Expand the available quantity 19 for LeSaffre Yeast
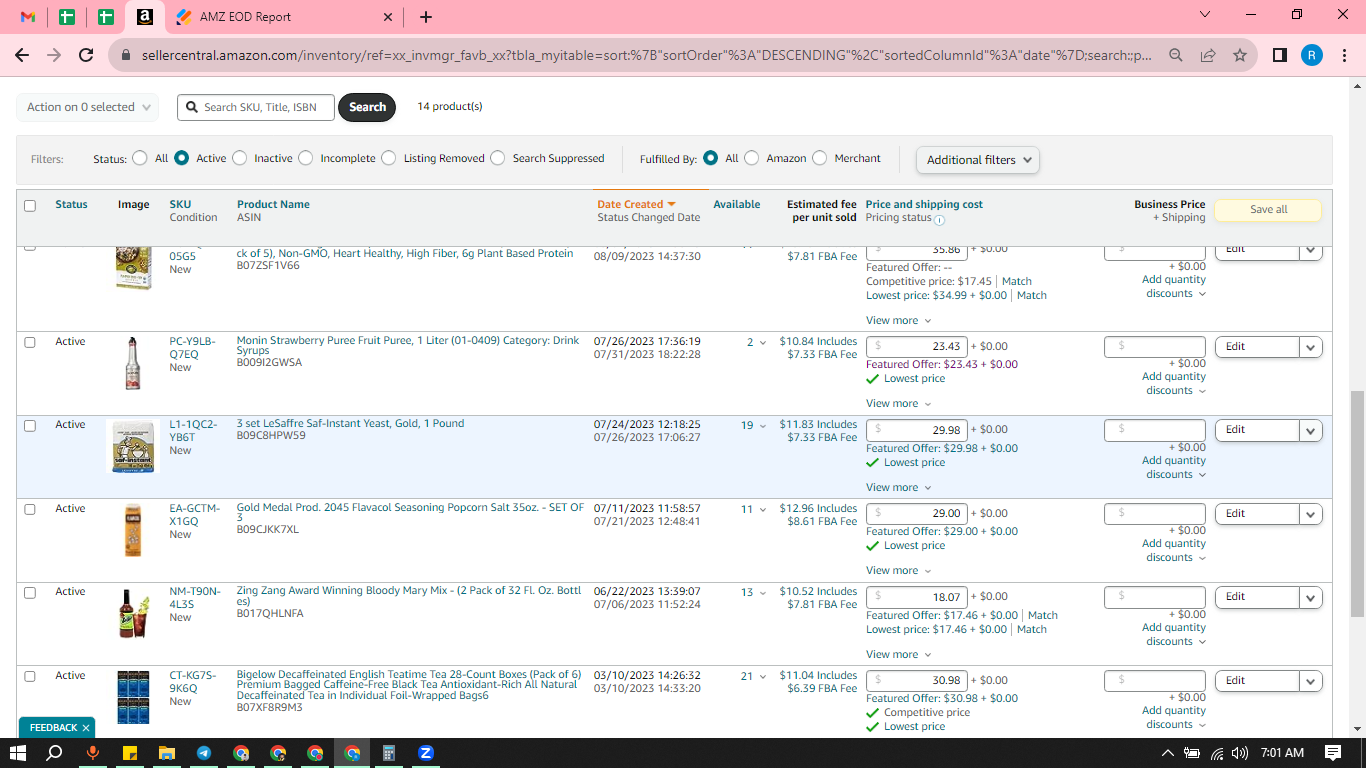Screen dimensions: 1366x768 [753, 426]
